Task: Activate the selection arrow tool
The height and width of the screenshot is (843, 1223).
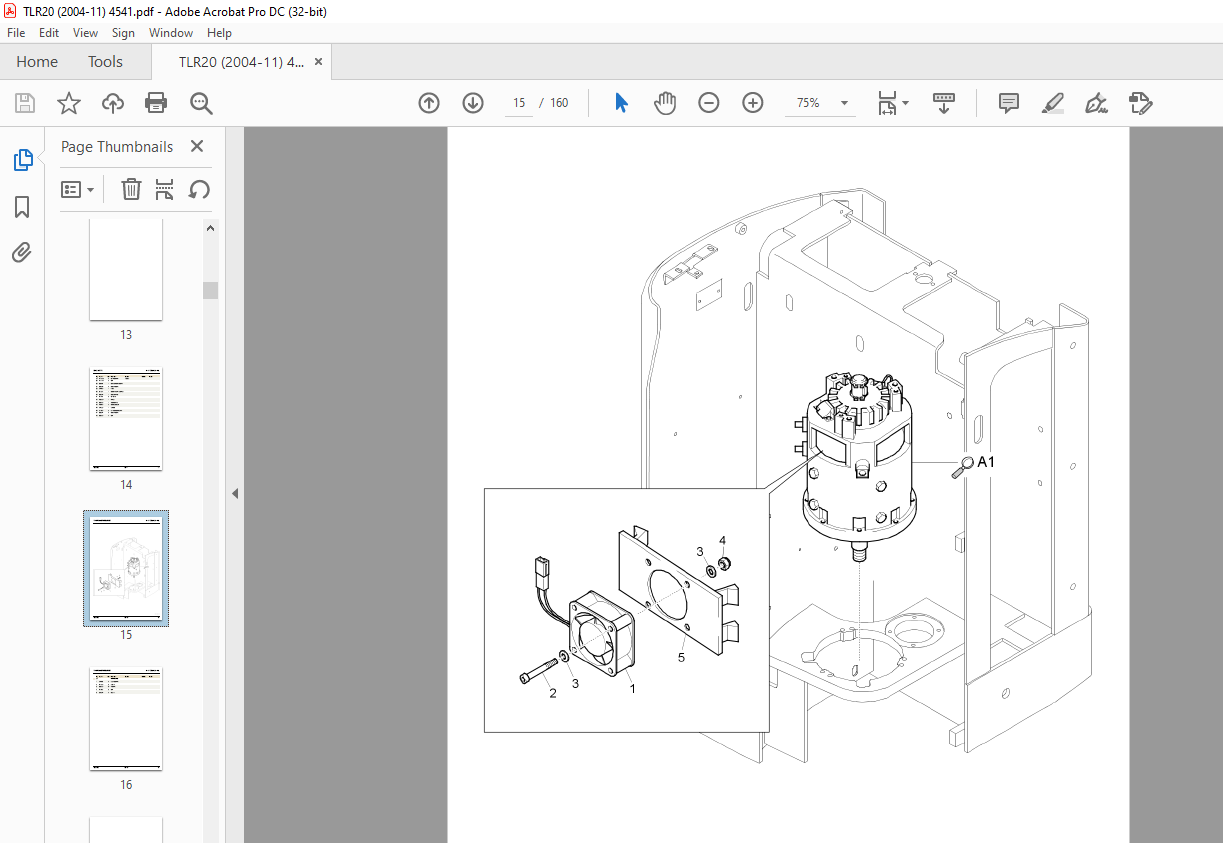Action: coord(621,103)
